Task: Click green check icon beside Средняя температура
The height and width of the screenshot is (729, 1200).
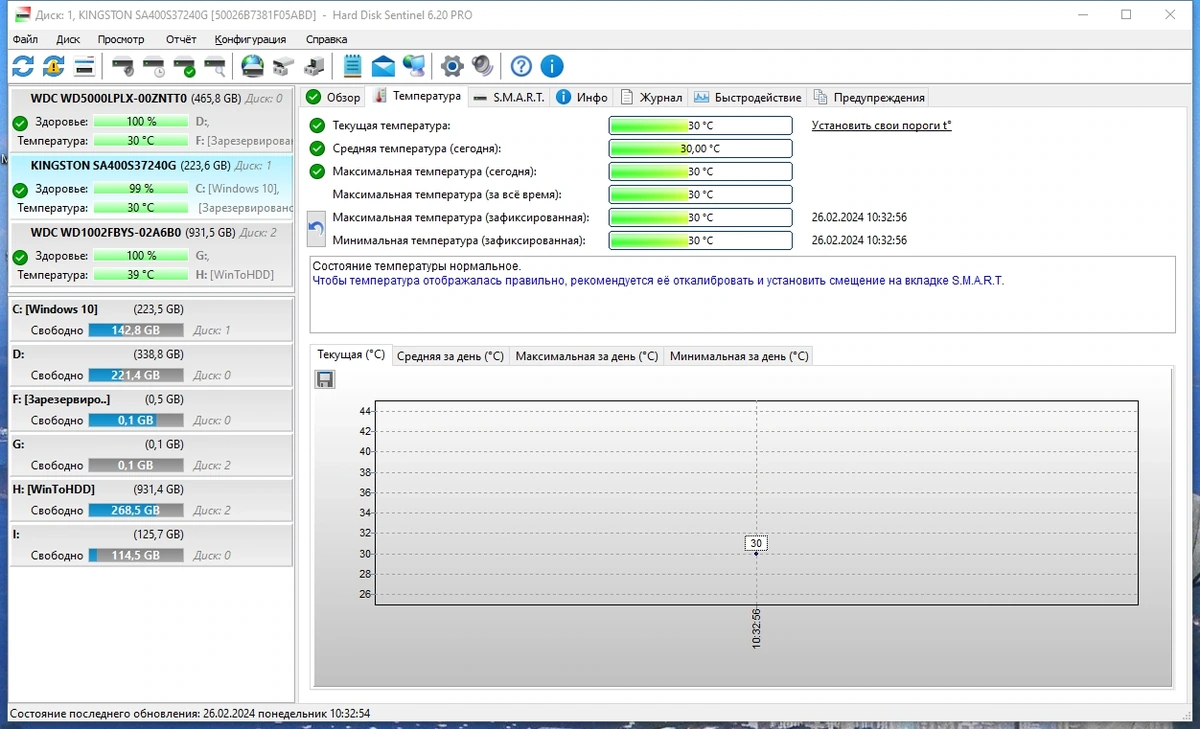Action: (318, 148)
